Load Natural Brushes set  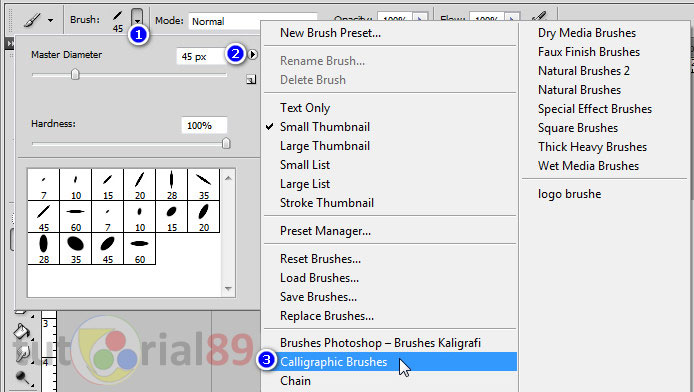tap(579, 90)
